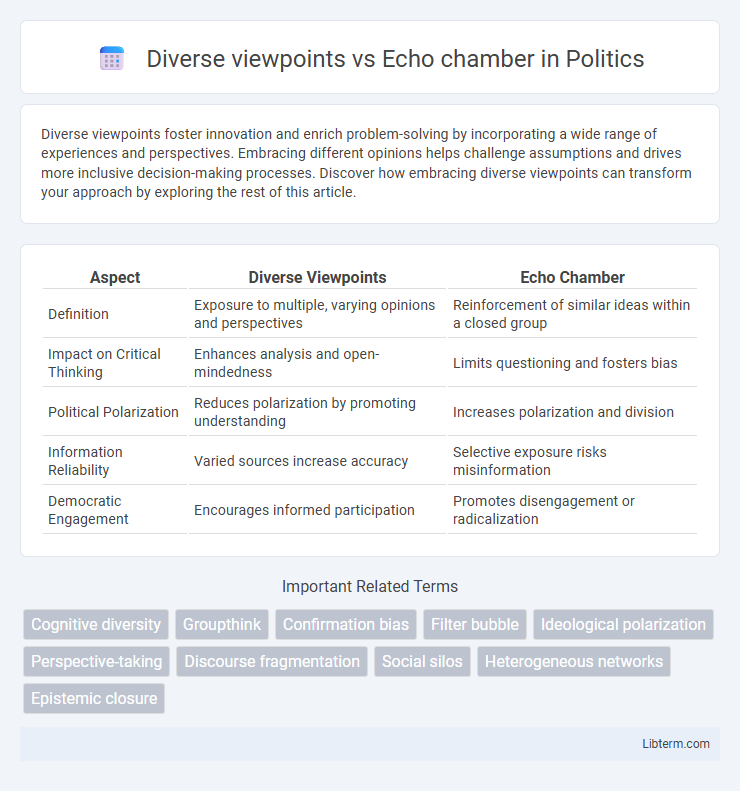Click the Ideological polarization tag
This screenshot has height=791, width=740.
point(623,625)
